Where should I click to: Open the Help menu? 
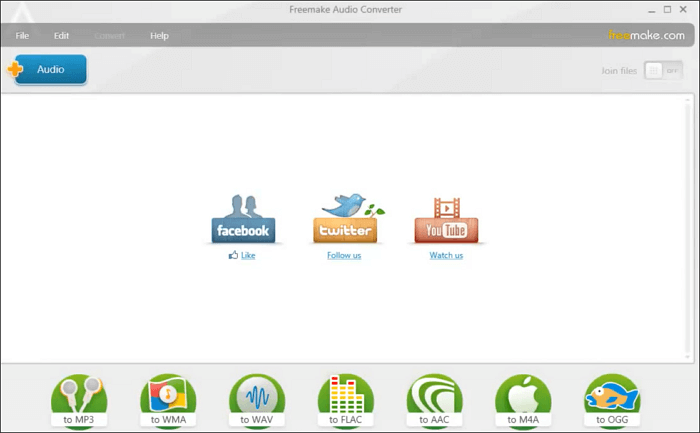coord(159,36)
